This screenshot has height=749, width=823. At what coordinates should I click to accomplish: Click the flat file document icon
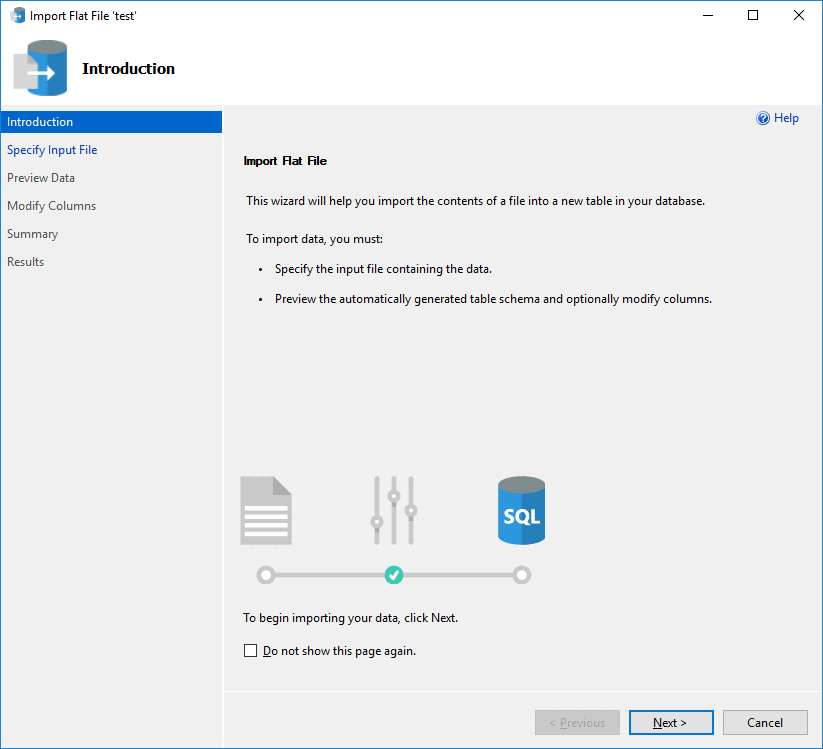coord(265,510)
